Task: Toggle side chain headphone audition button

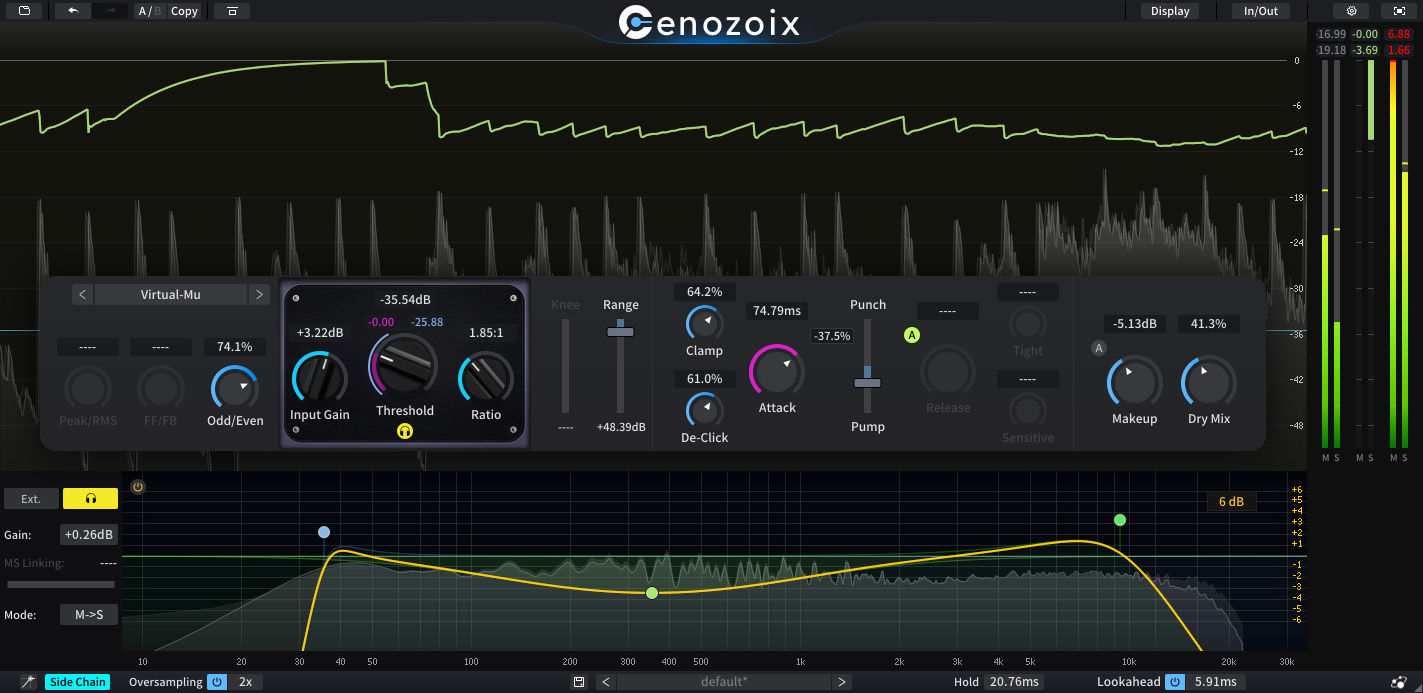Action: 90,498
